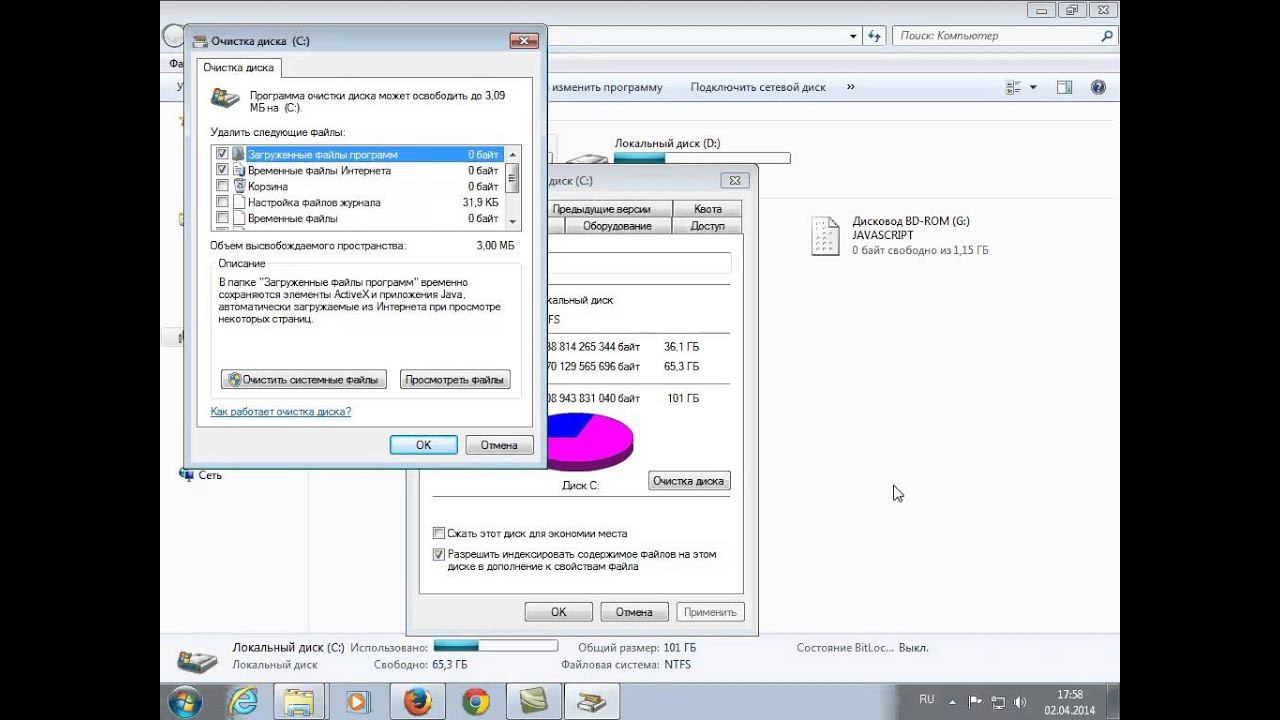Select the Очистка диска tab
Image resolution: width=1280 pixels, height=720 pixels.
pyautogui.click(x=239, y=67)
